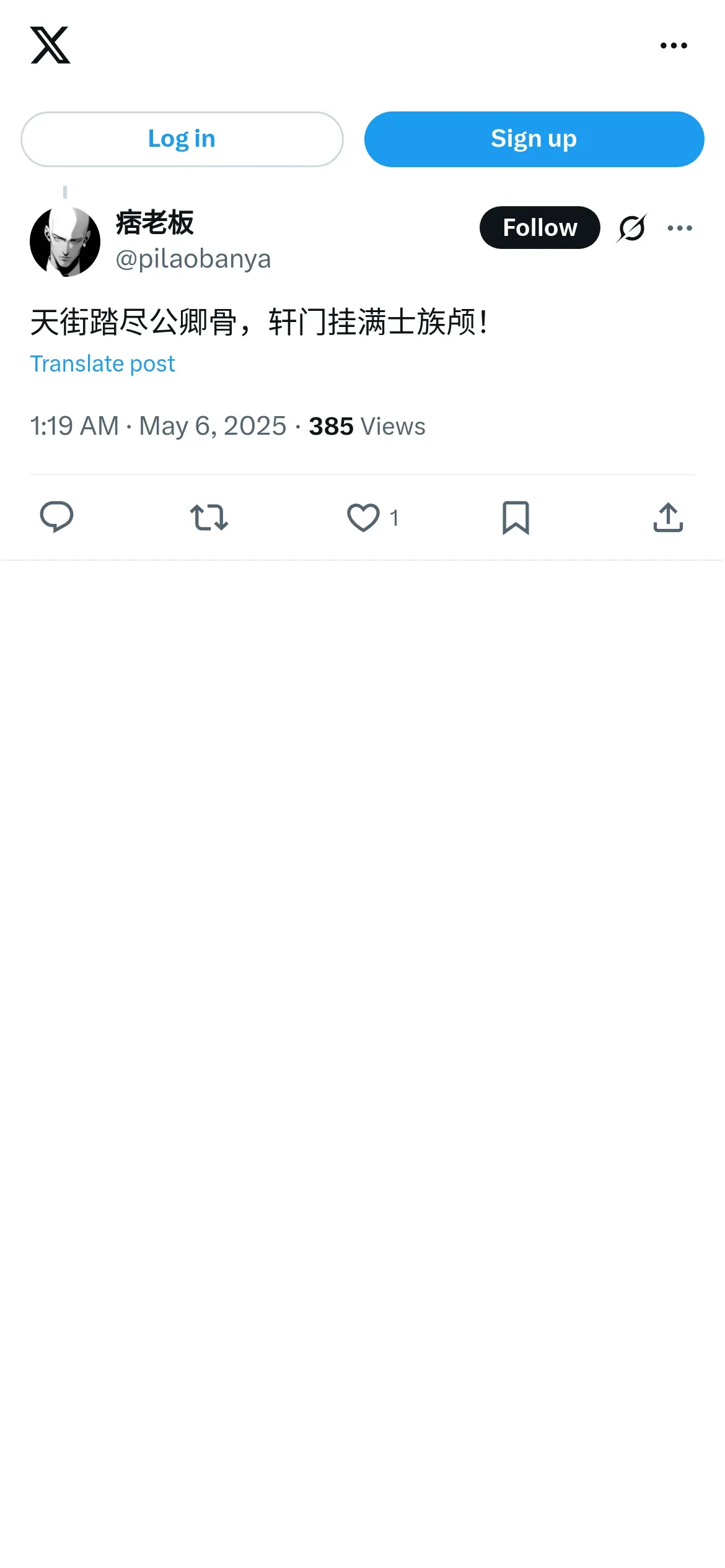Open the post's three-dot options menu
The image size is (725, 1568).
[680, 228]
